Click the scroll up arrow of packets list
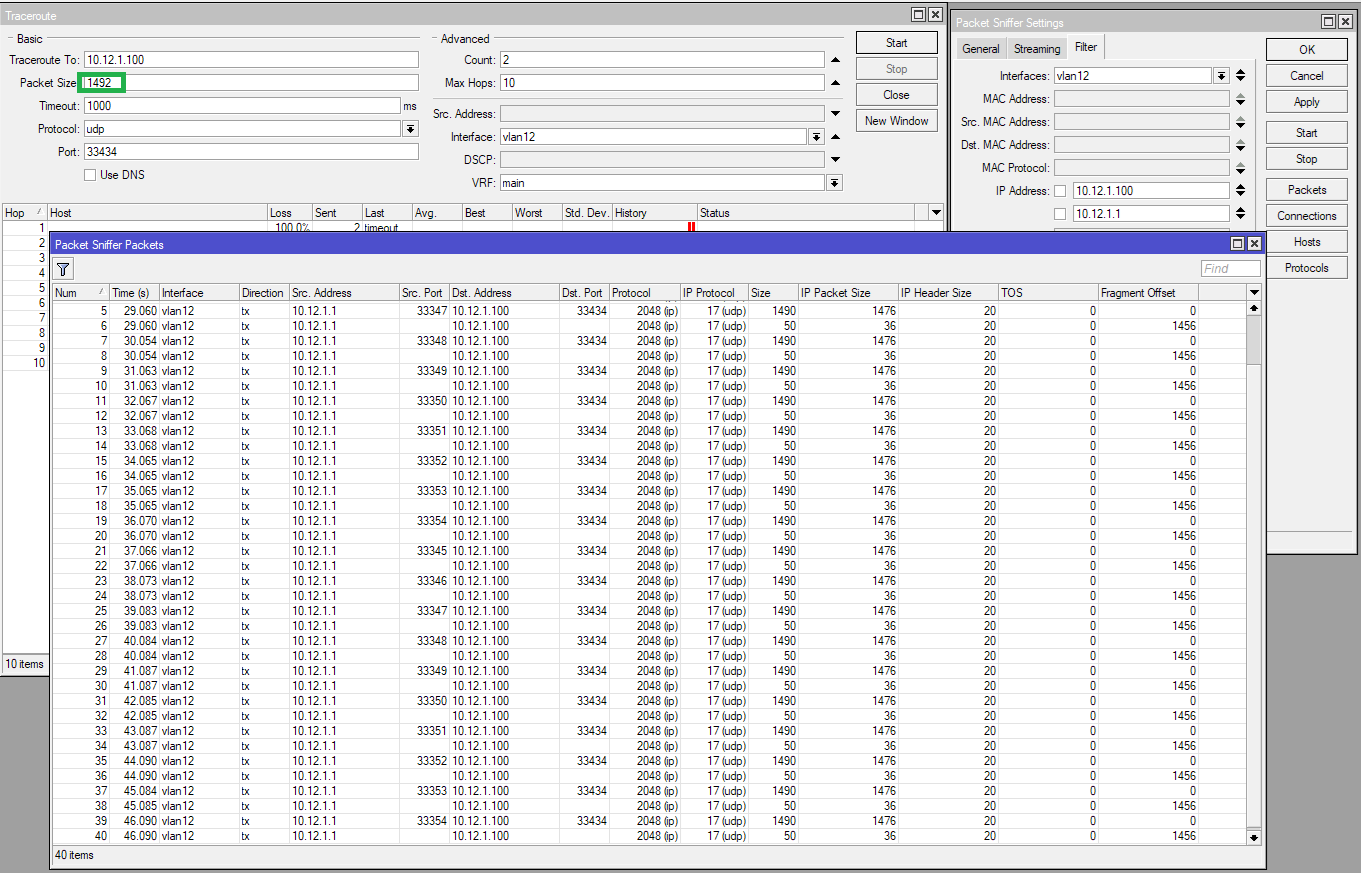1361x873 pixels. click(x=1254, y=309)
